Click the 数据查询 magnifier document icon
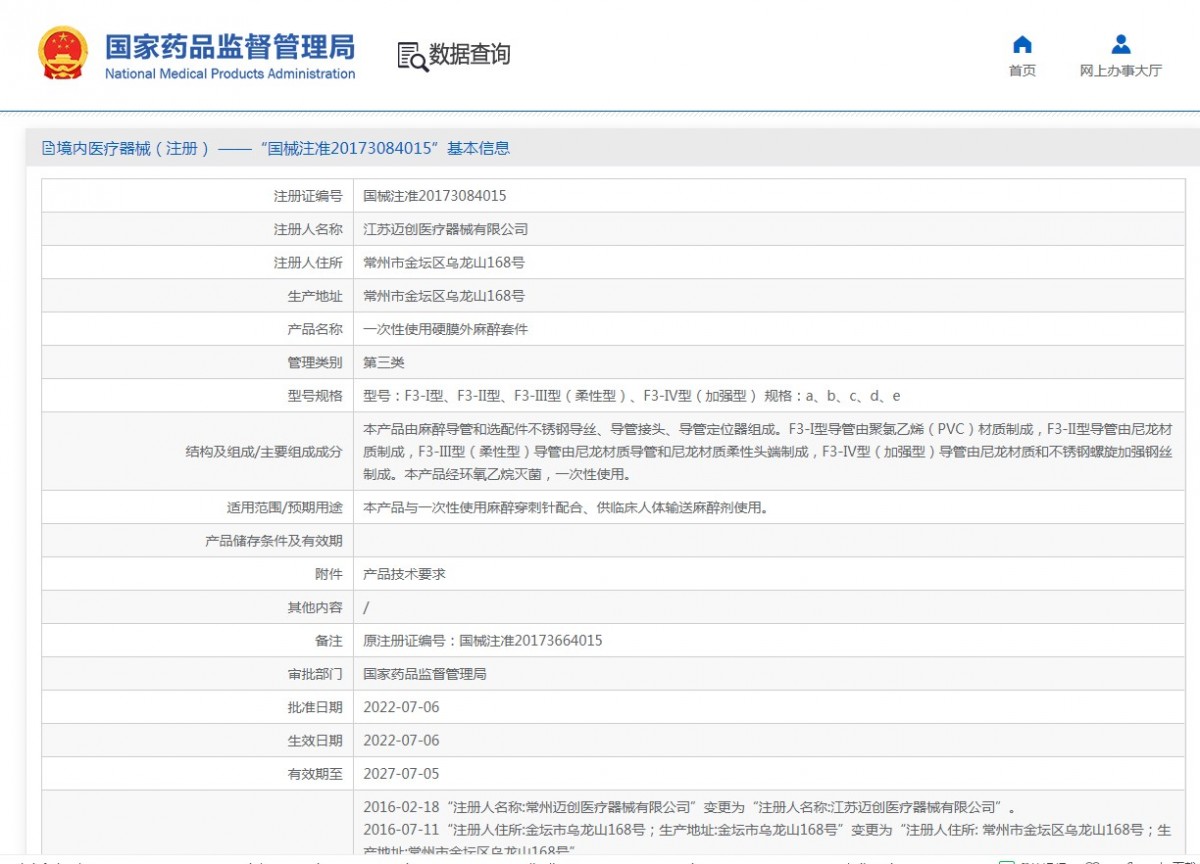Screen dimensions: 1200x864 coord(412,56)
